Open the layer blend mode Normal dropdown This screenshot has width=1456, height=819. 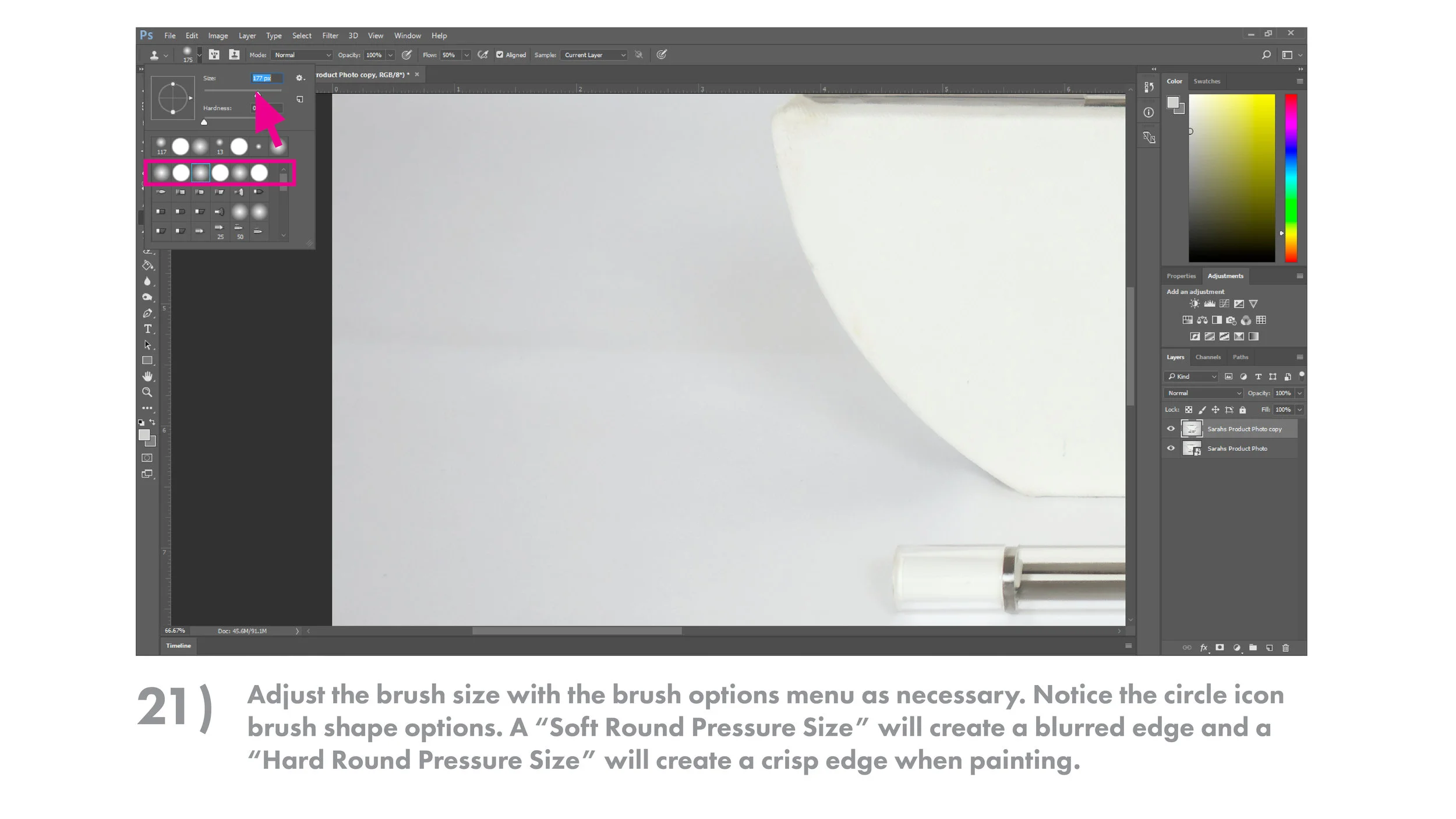point(1204,393)
